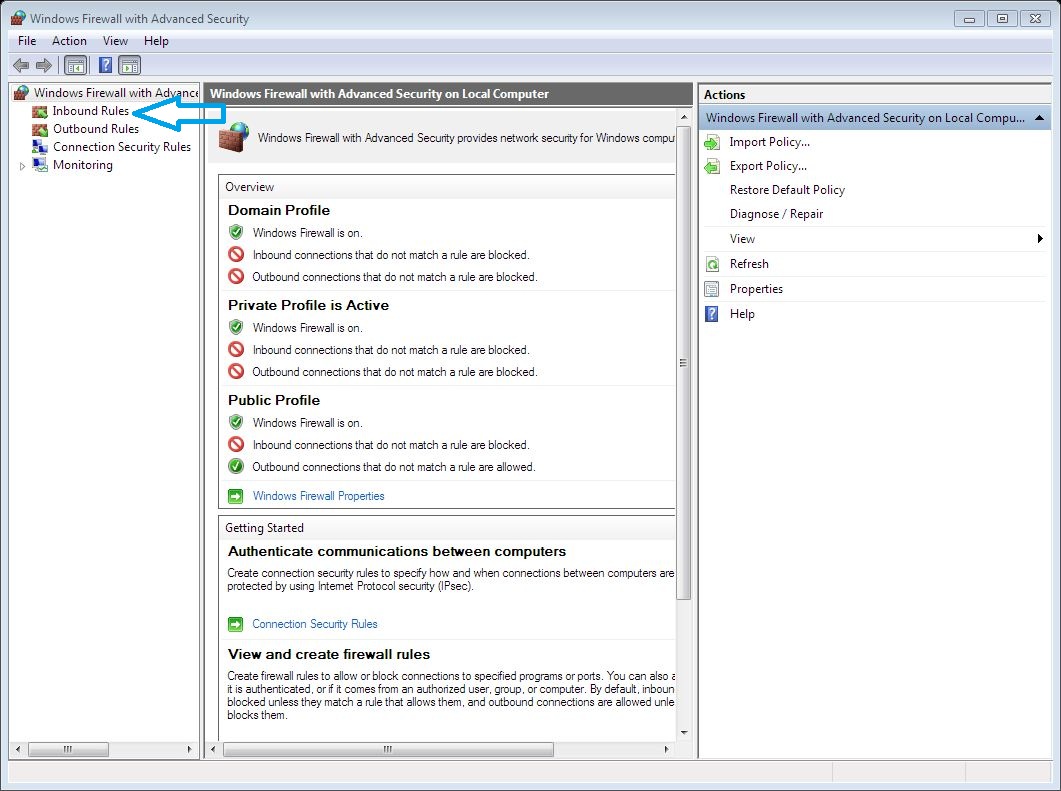This screenshot has height=791, width=1061.
Task: Click the Public Profile outbound allowed check icon
Action: tap(235, 466)
